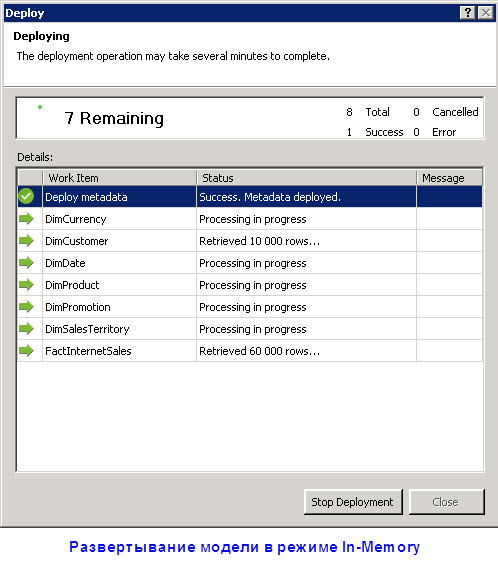Select the Deploy metadata row
498x567 pixels.
pos(250,197)
